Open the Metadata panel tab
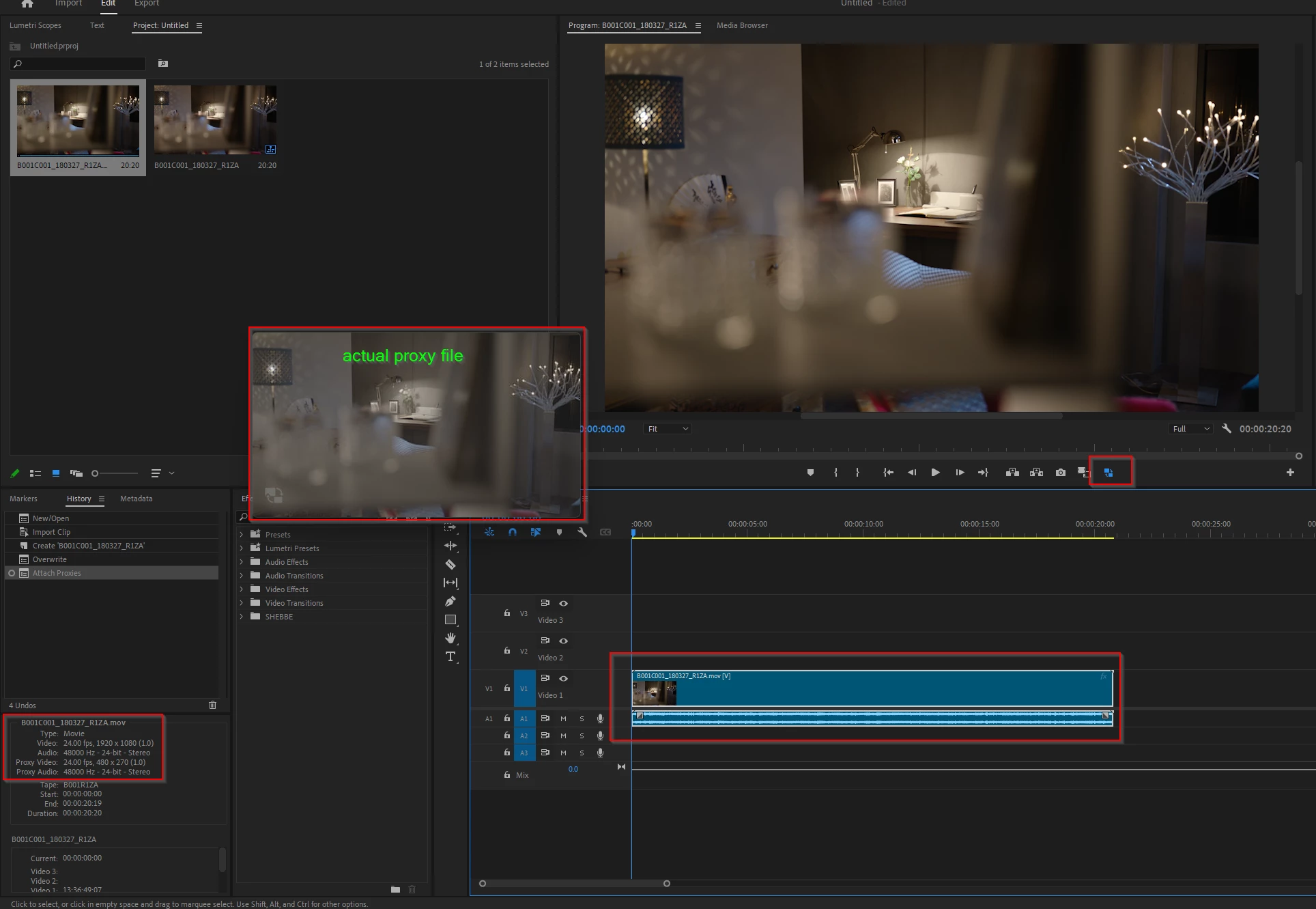Image resolution: width=1316 pixels, height=909 pixels. tap(136, 499)
